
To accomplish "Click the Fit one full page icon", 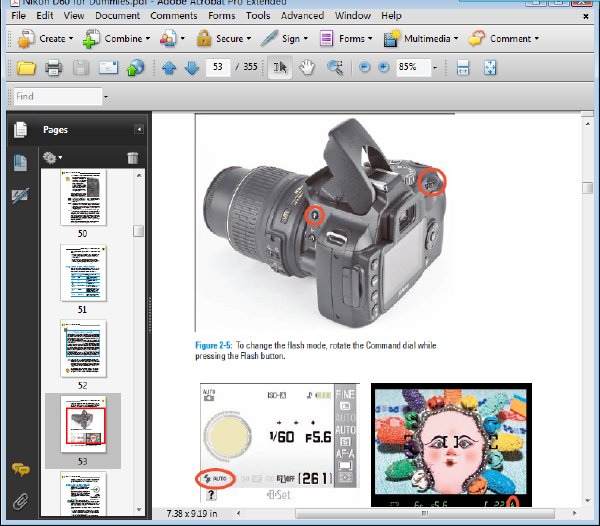I will (x=490, y=67).
